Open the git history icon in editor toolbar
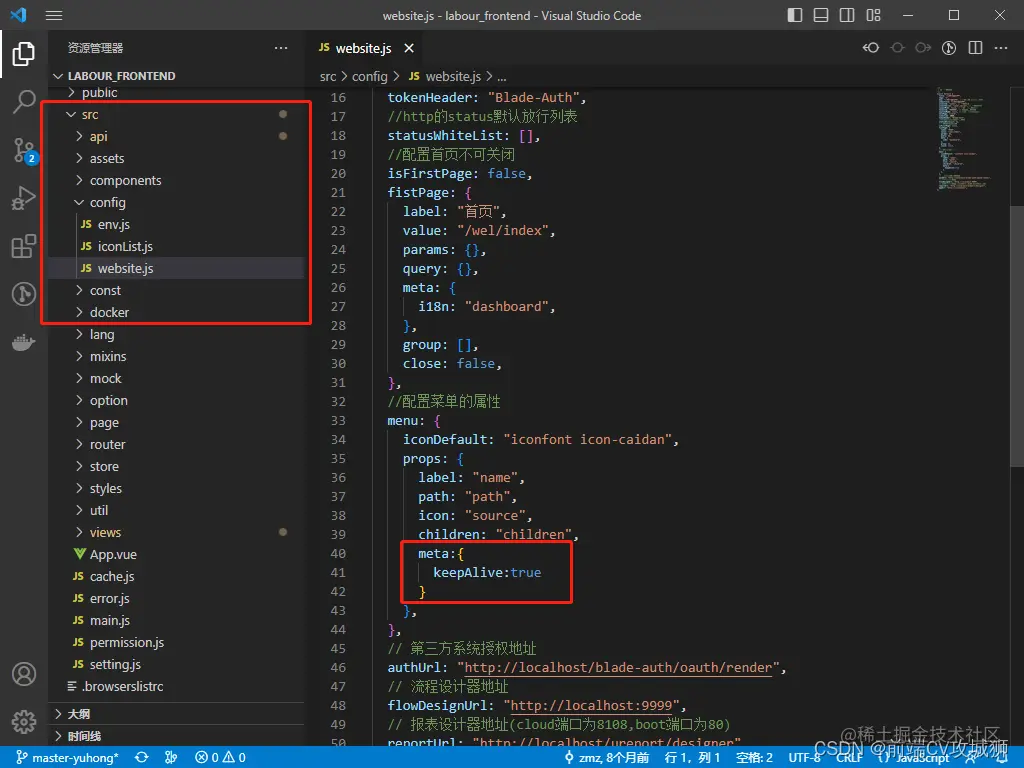 pos(949,48)
